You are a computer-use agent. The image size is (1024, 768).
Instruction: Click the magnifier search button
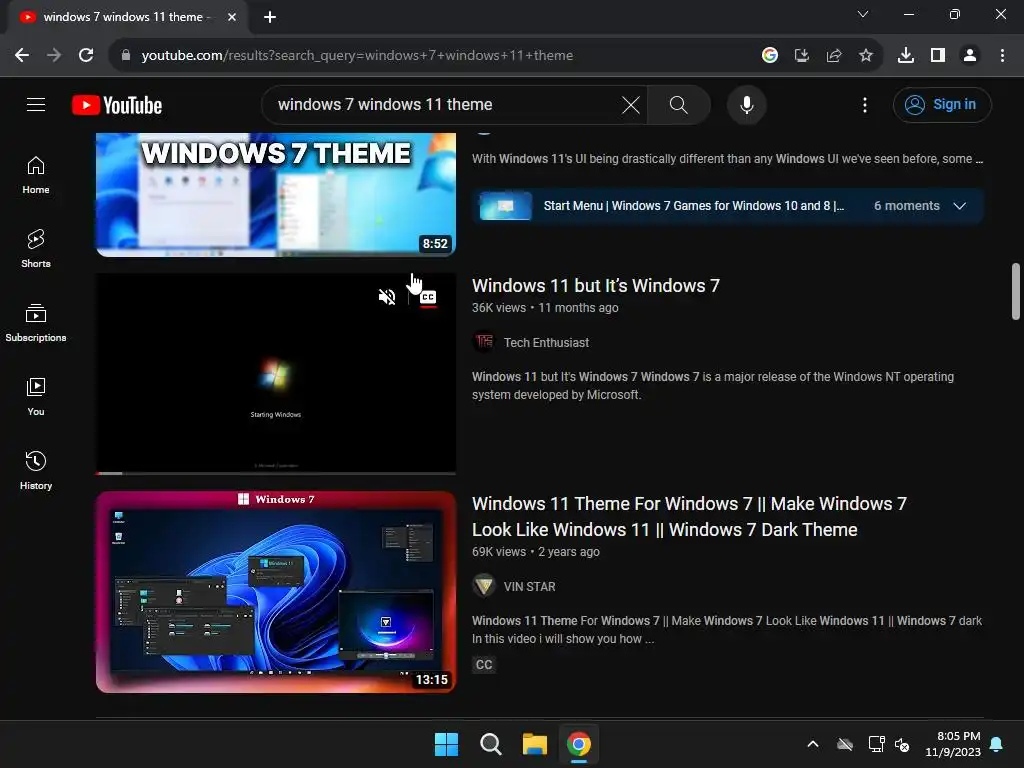[x=679, y=104]
